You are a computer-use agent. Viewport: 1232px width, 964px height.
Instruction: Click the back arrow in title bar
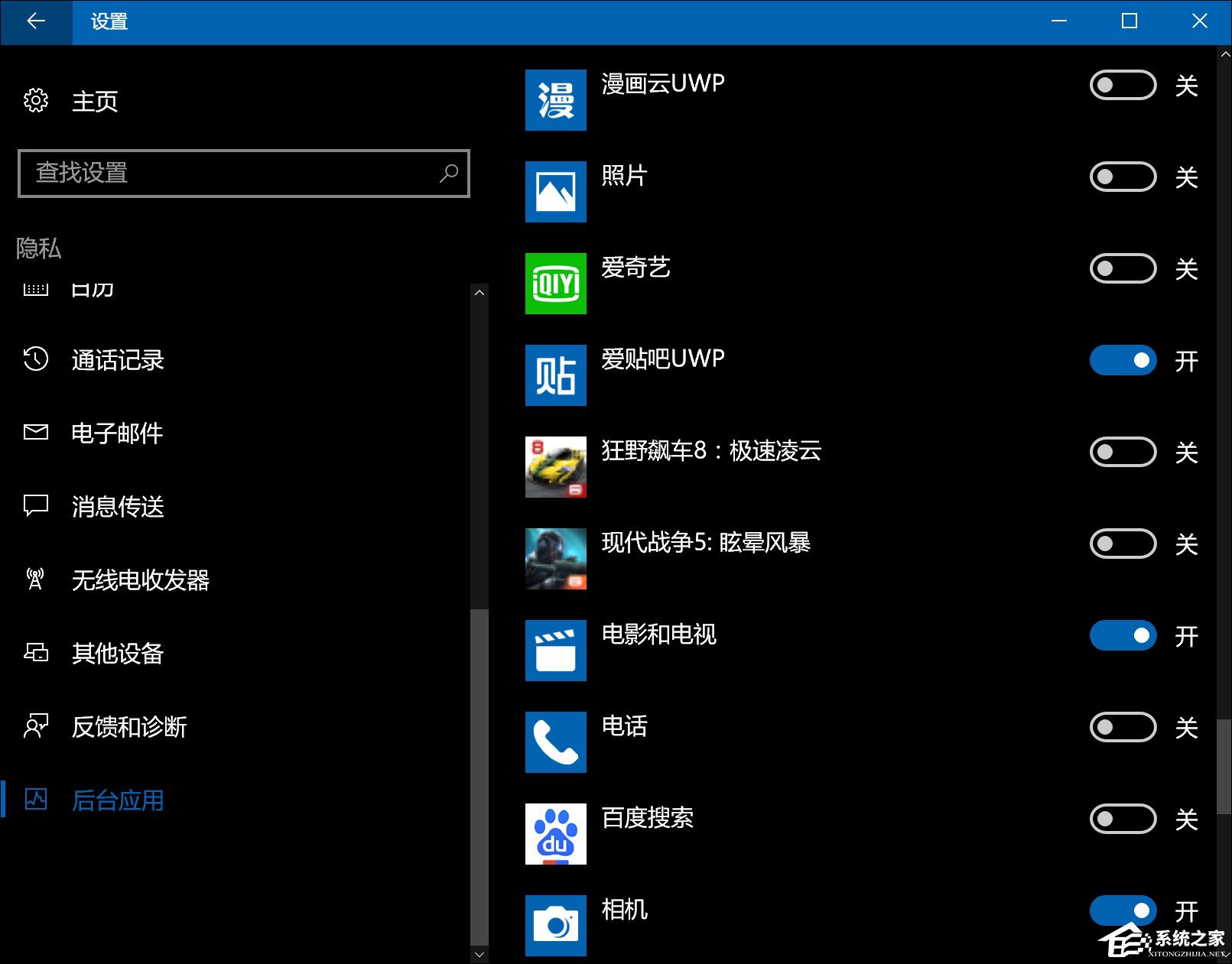pos(36,21)
